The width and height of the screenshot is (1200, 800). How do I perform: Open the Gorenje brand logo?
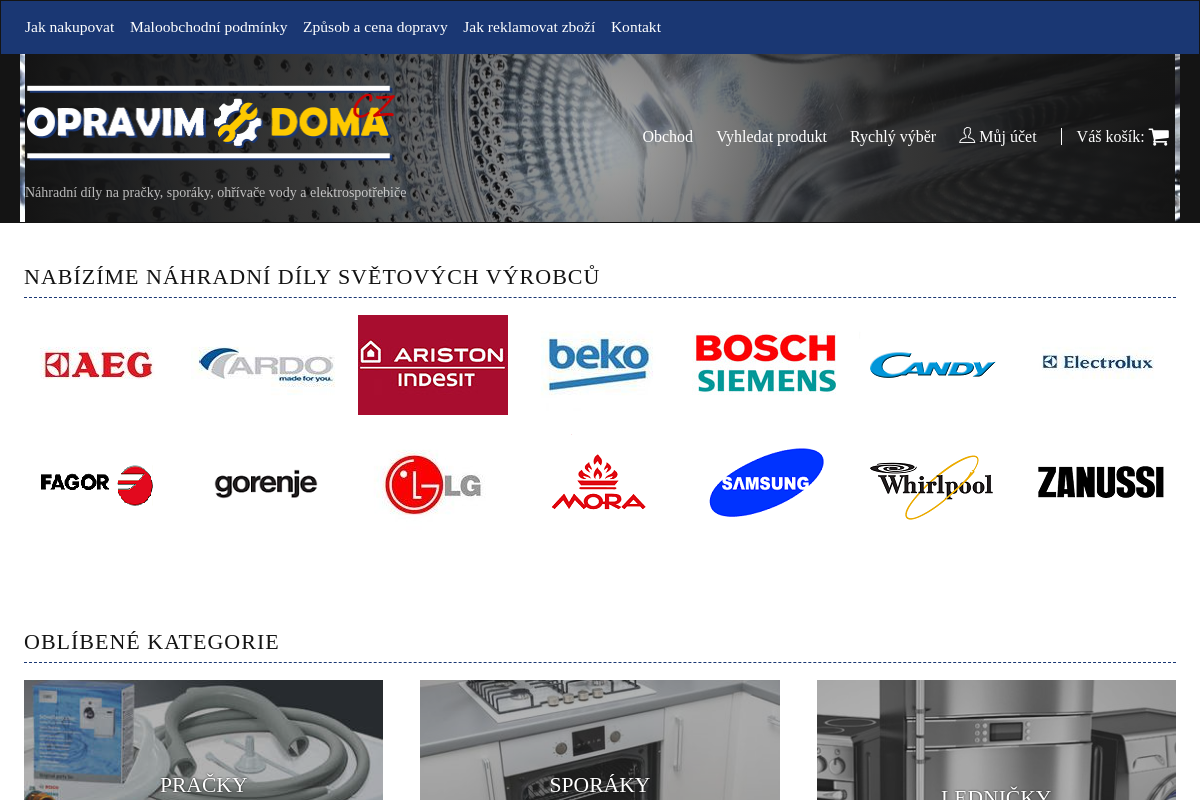(266, 484)
